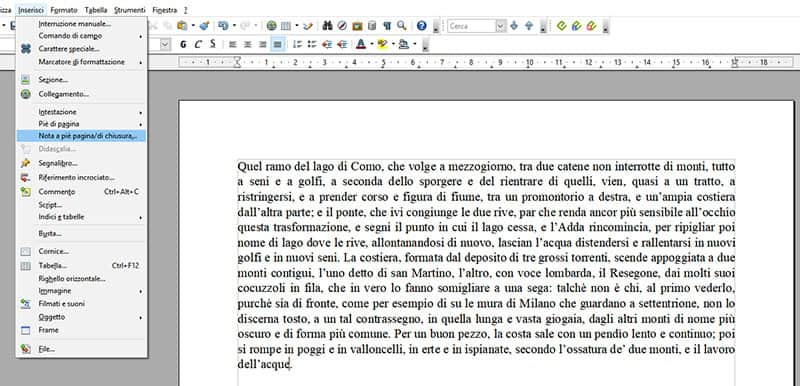Open the Undo history dropdown arrow
Screen dimensions: 800x386
tap(234, 25)
